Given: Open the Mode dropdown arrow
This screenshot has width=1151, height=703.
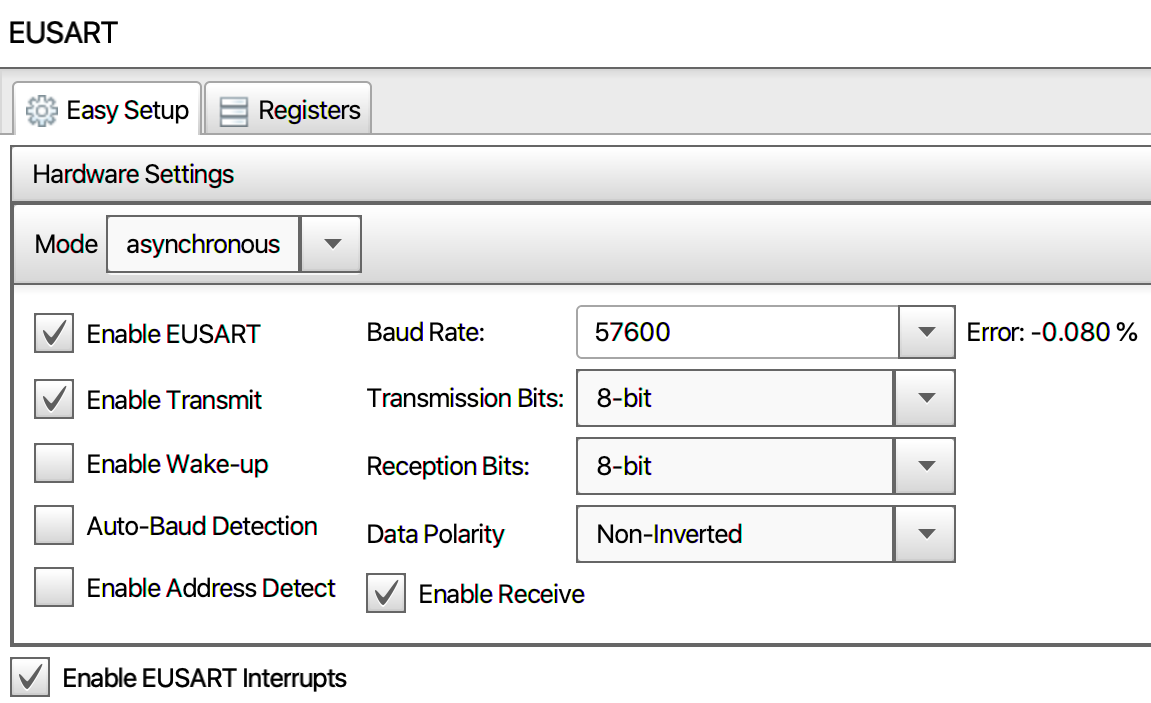Looking at the screenshot, I should (x=330, y=244).
